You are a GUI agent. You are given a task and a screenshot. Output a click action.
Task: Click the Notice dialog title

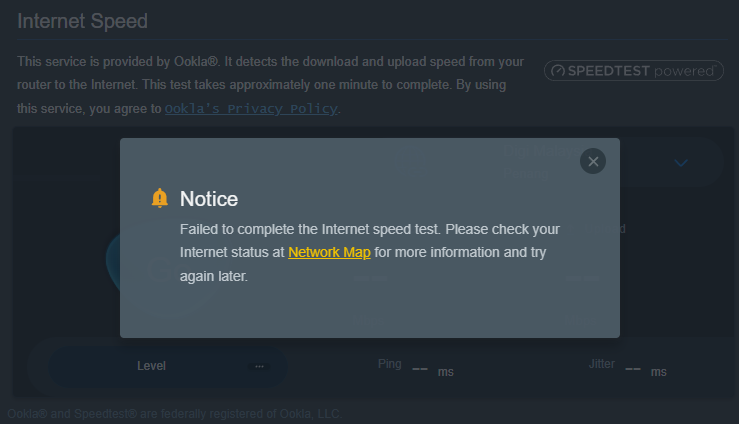click(x=209, y=199)
